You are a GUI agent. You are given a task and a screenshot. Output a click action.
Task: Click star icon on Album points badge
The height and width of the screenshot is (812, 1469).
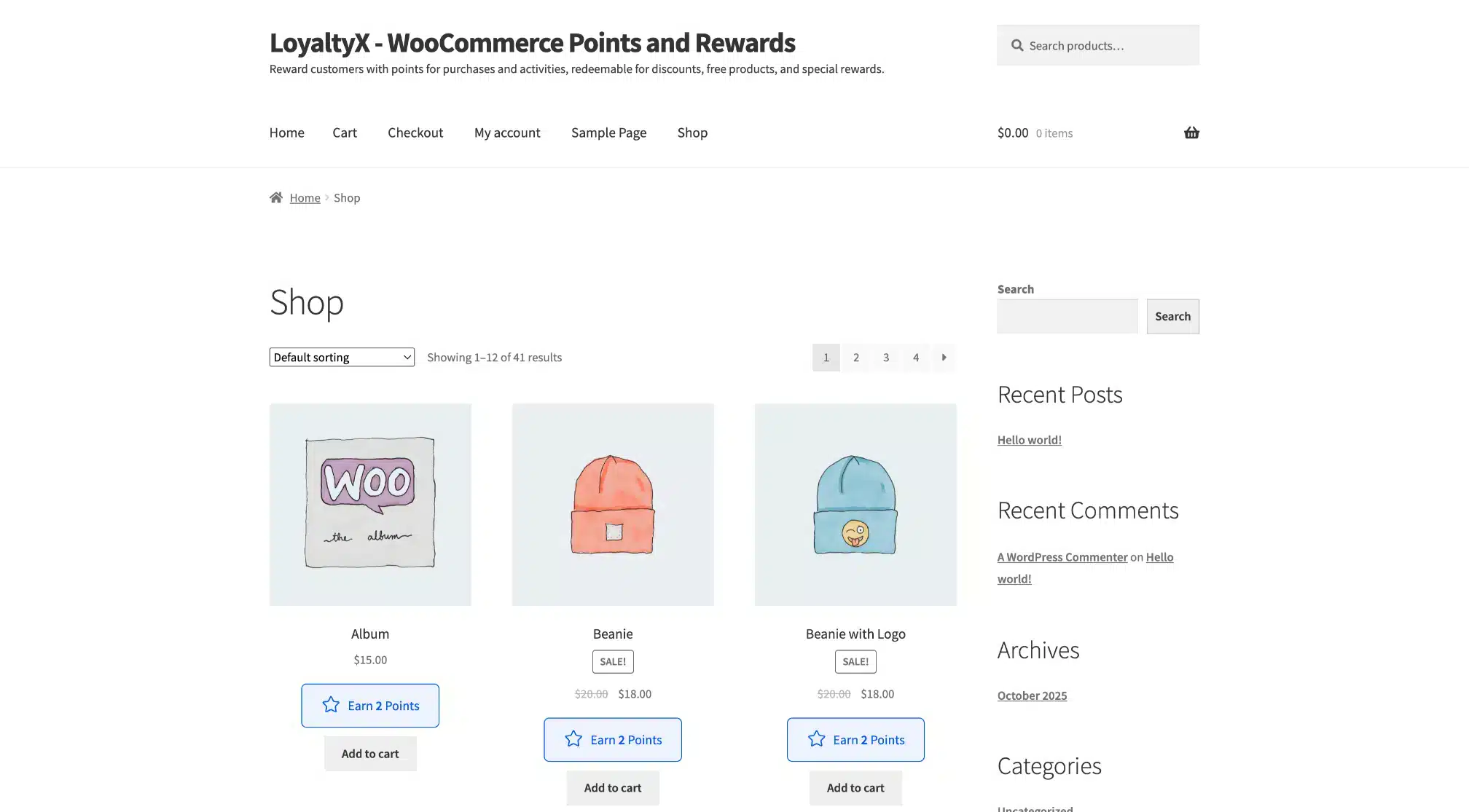(x=331, y=705)
